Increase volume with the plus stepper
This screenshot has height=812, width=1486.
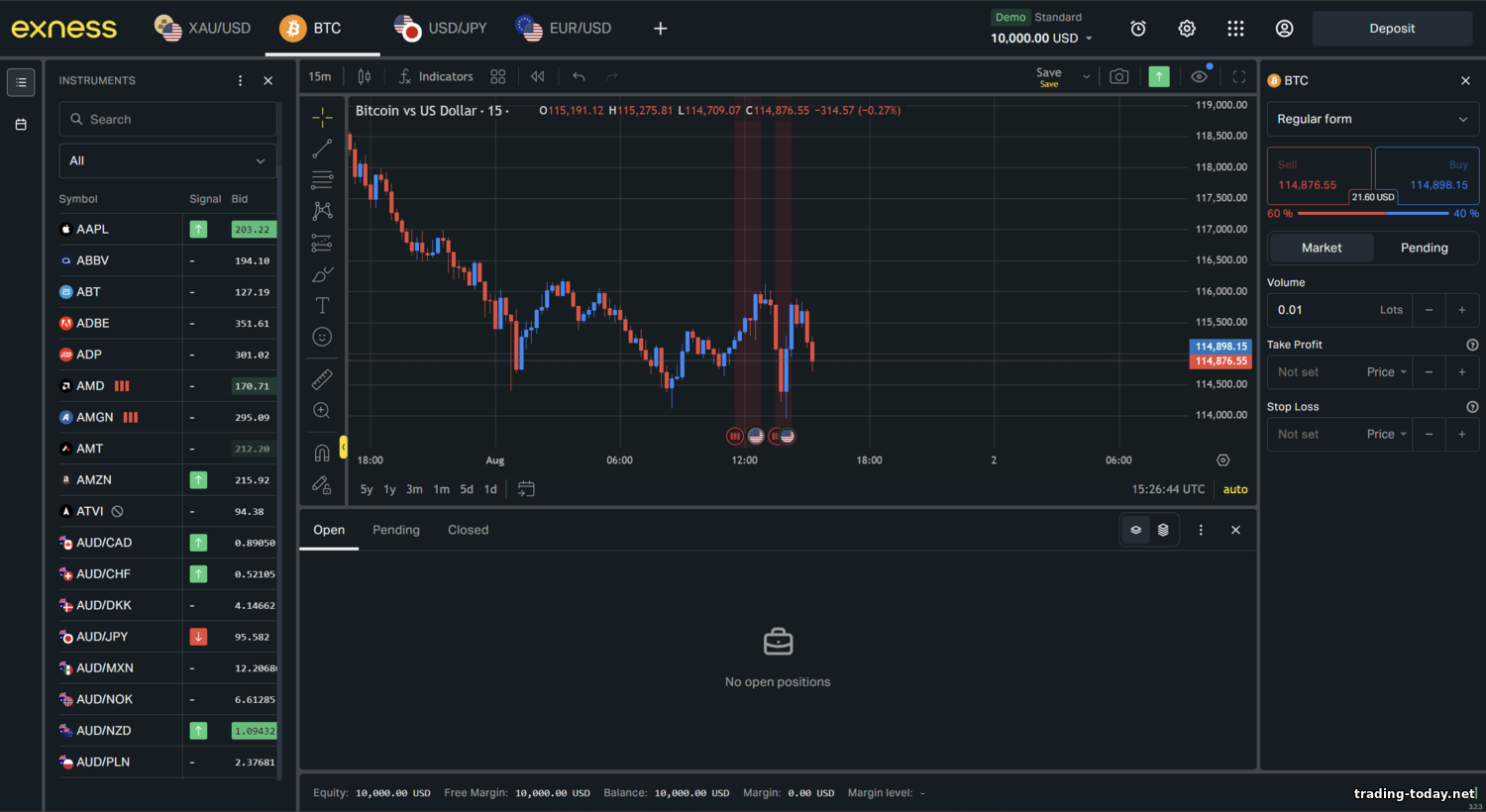(1461, 310)
